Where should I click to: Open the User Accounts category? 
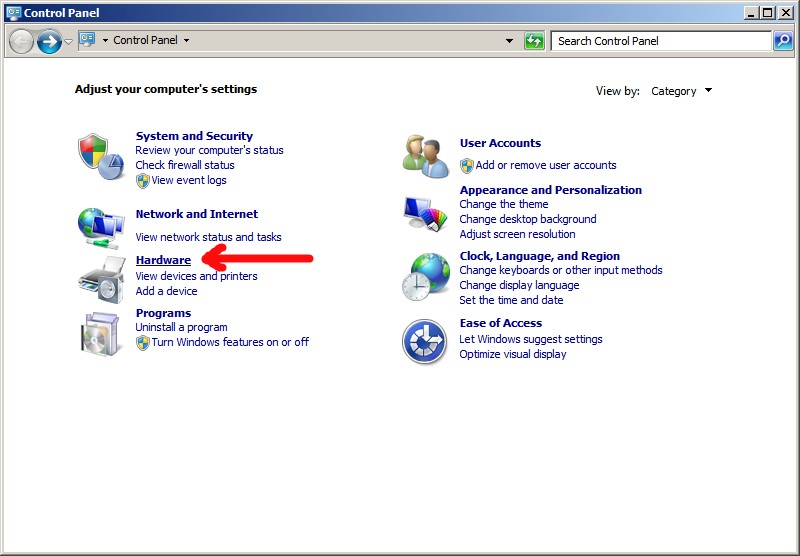(501, 143)
